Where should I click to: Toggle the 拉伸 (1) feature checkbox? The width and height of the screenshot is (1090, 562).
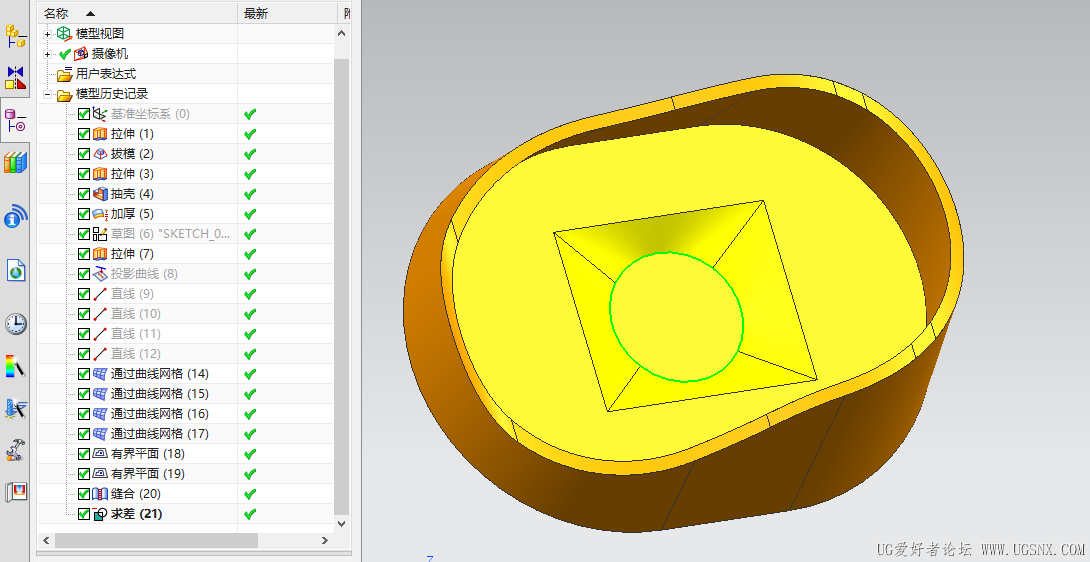click(x=84, y=134)
